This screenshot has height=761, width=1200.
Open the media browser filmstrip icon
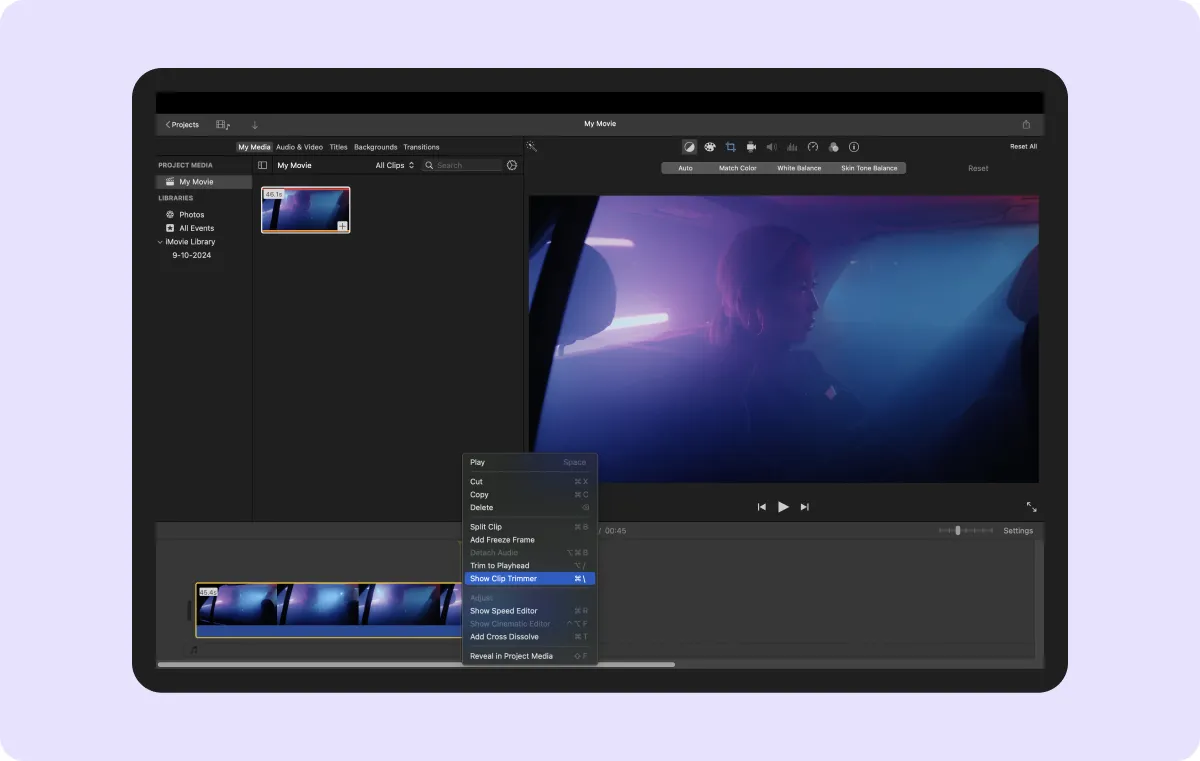(x=223, y=125)
